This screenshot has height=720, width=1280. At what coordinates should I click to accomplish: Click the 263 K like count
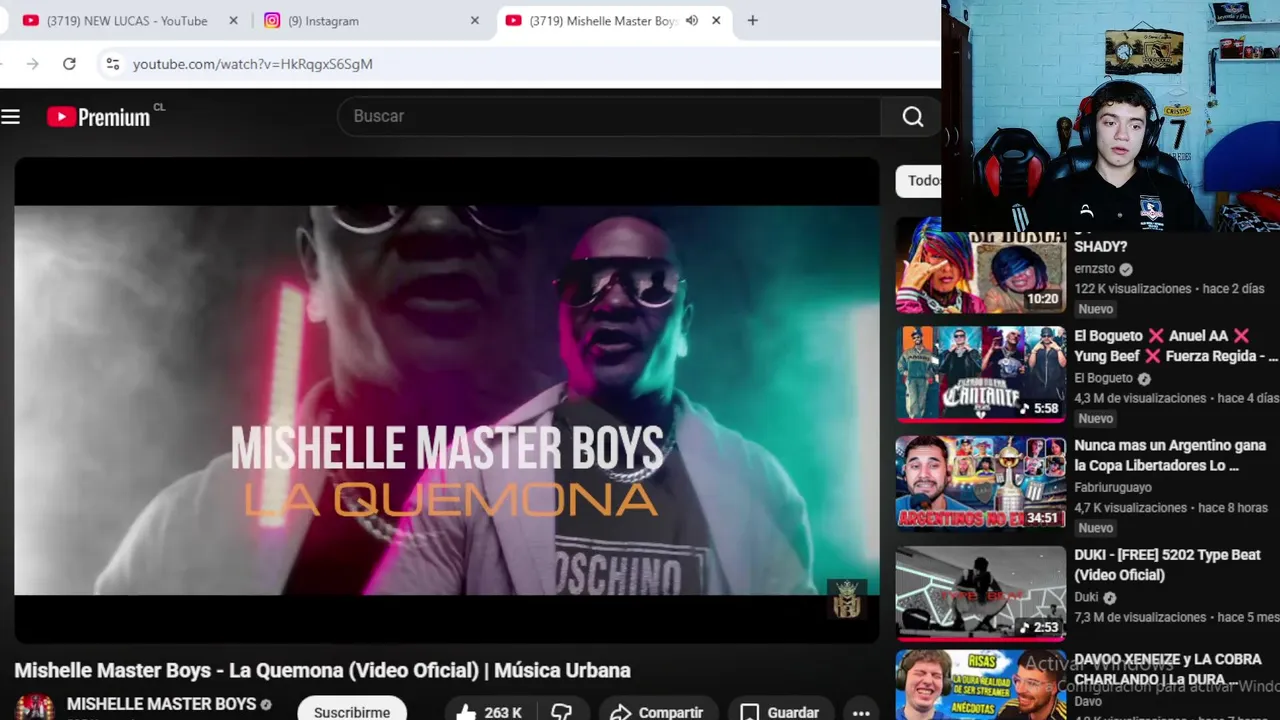point(503,712)
